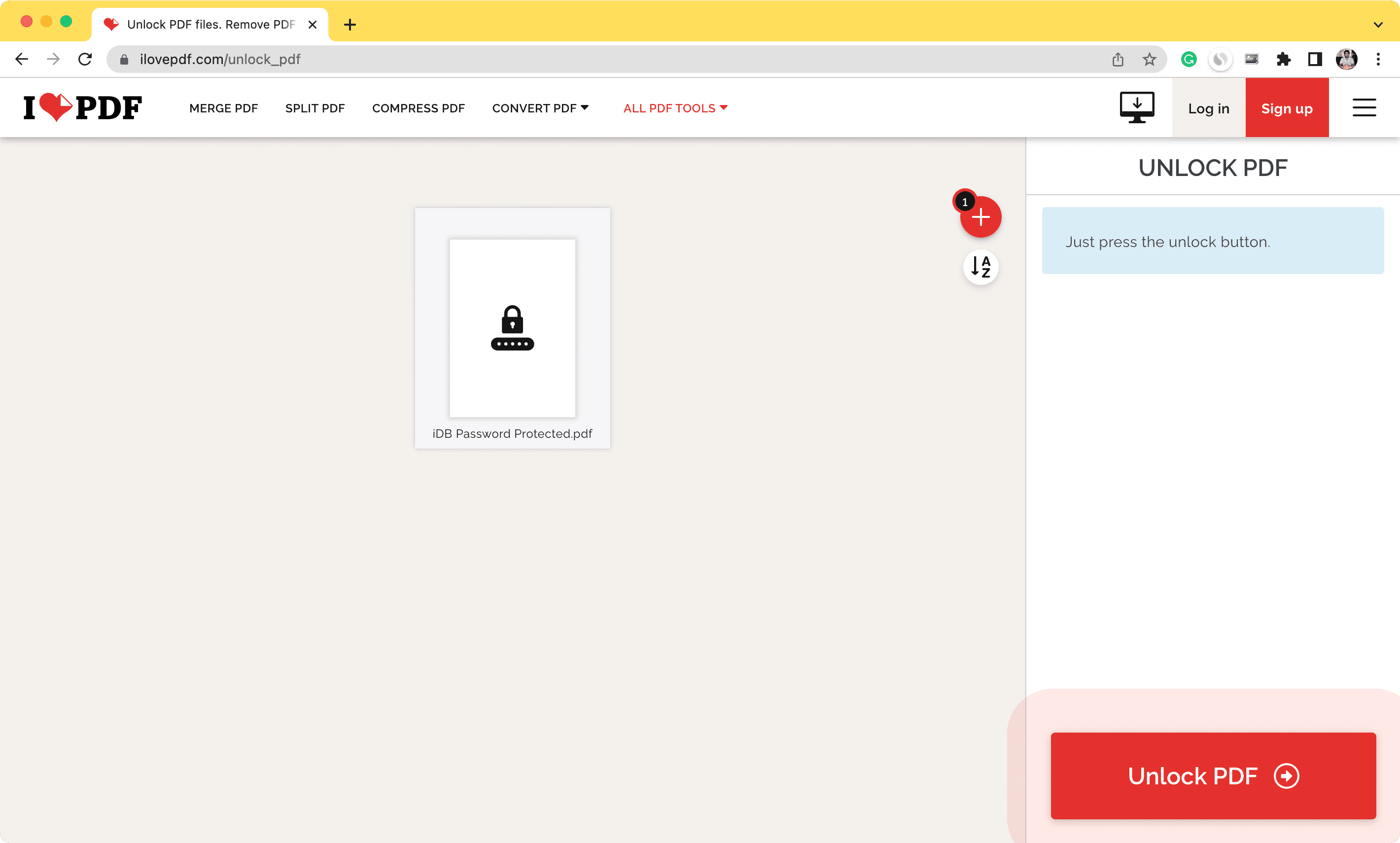Share this page from address bar
Screen dimensions: 1400x843
1118,59
